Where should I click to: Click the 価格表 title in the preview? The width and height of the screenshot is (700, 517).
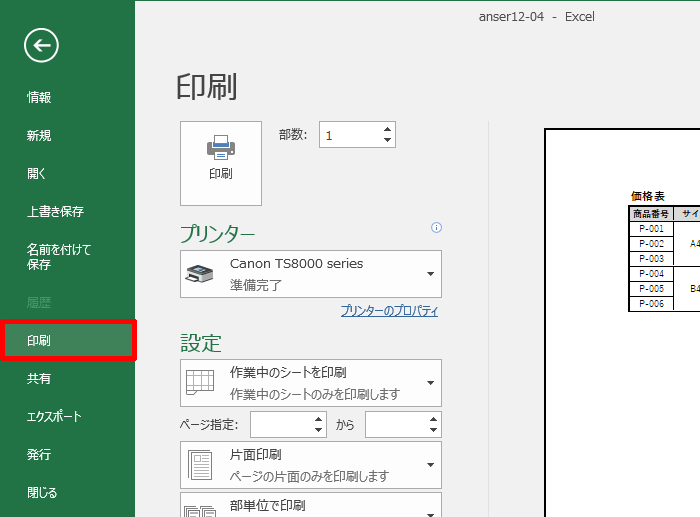coord(648,196)
